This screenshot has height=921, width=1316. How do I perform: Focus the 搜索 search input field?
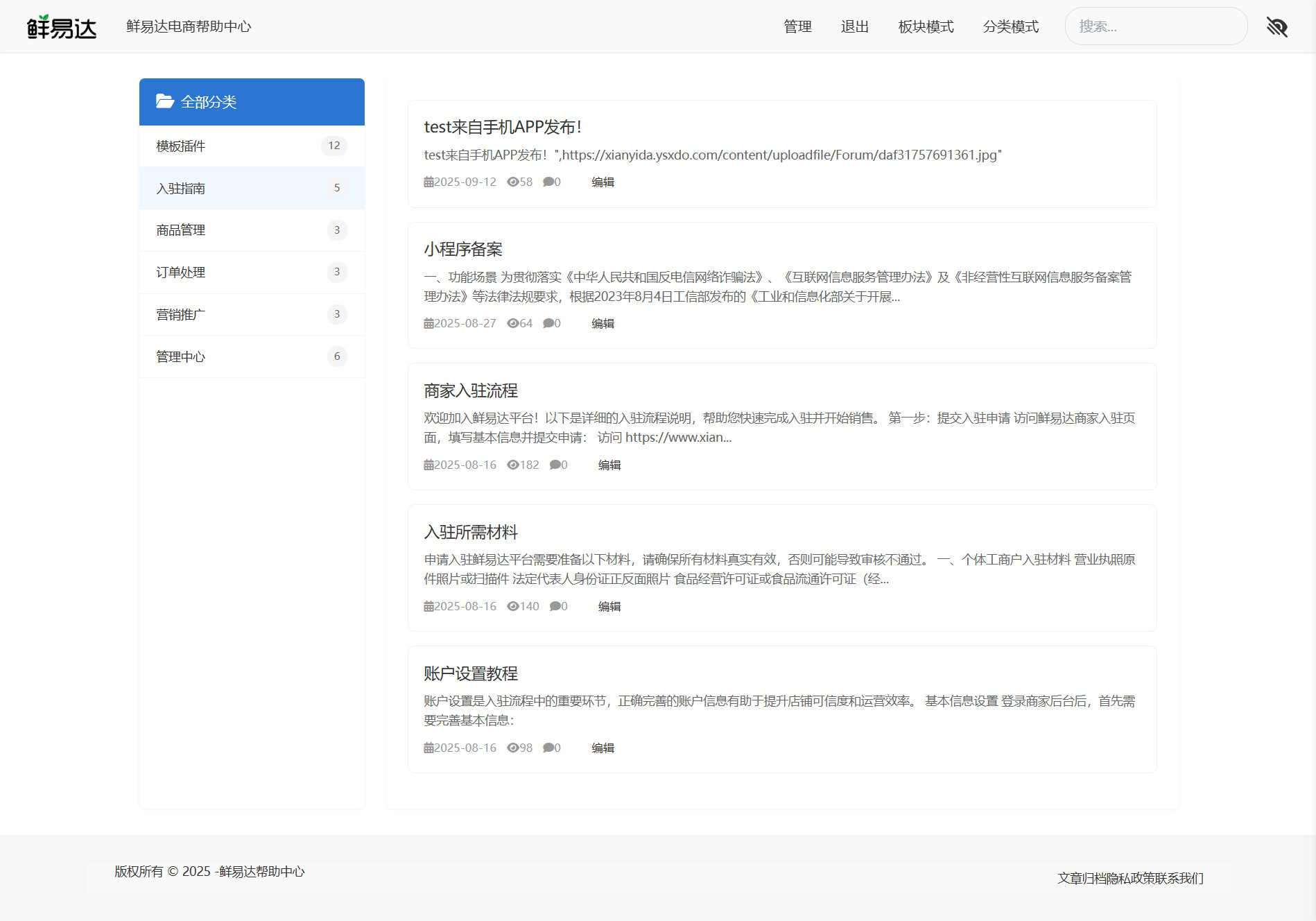[1156, 27]
